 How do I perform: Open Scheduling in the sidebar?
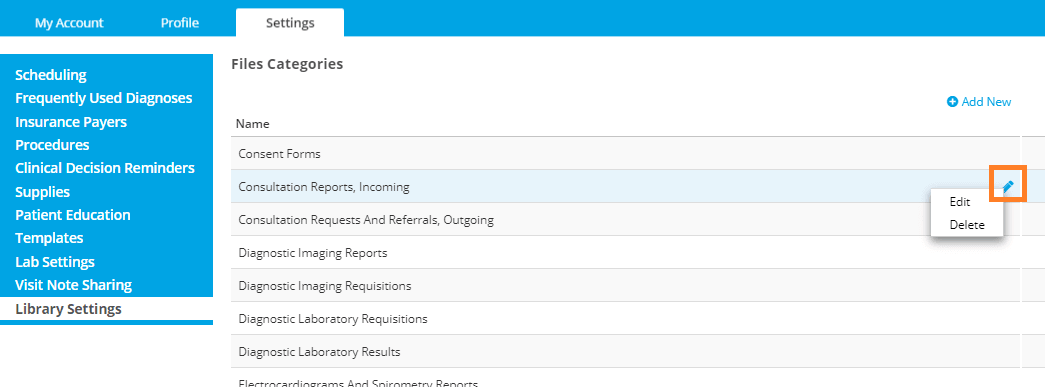tap(51, 75)
